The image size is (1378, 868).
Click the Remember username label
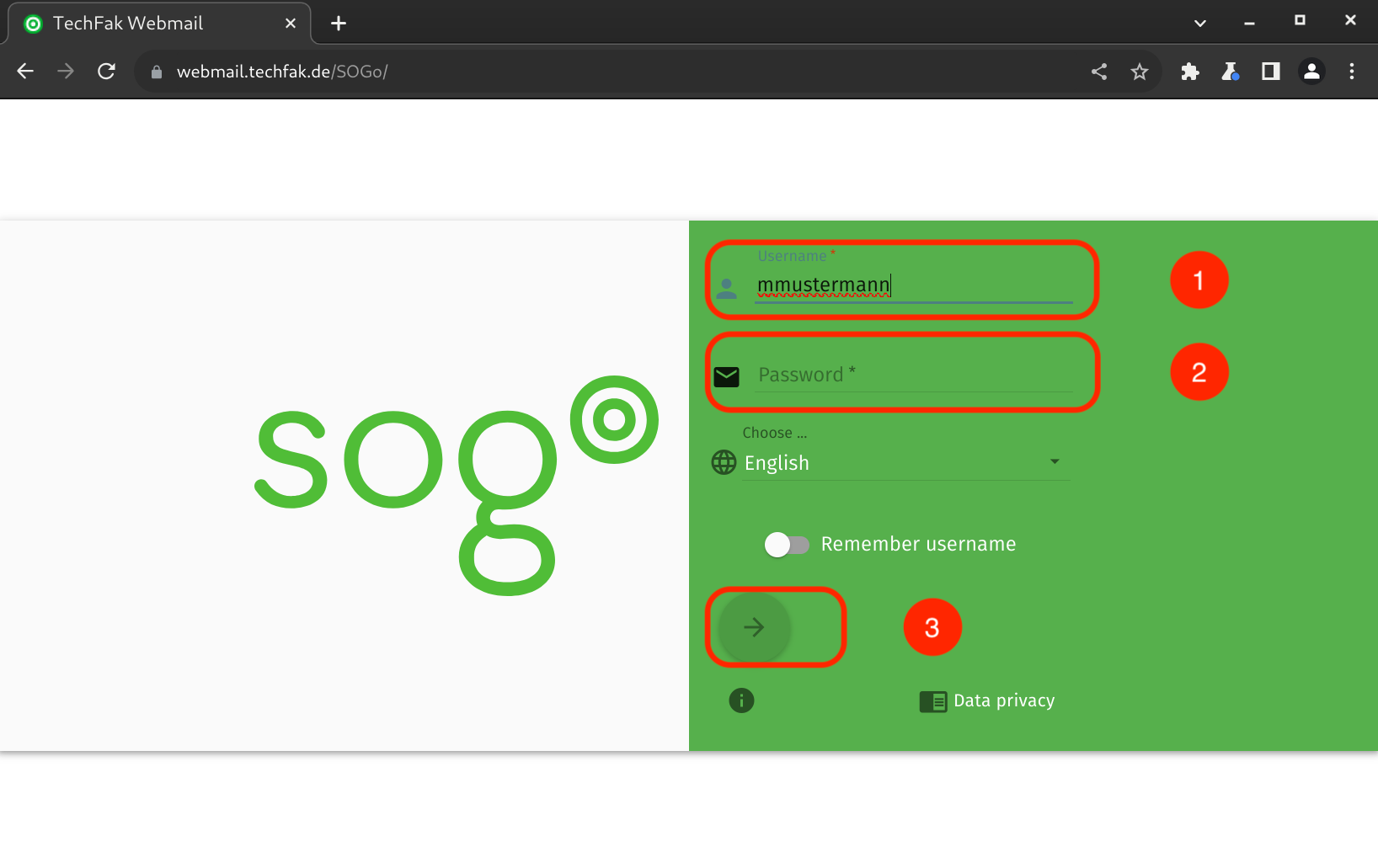click(918, 544)
